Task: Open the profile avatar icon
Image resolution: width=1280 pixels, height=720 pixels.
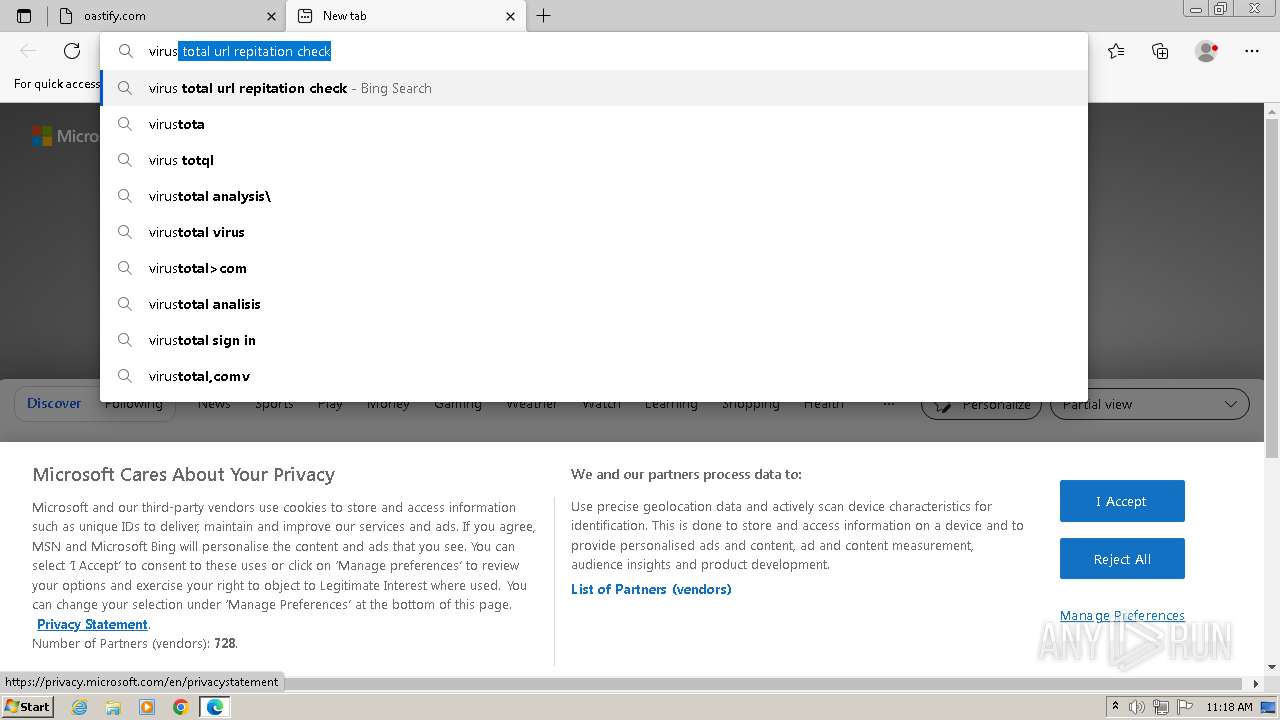Action: coord(1206,51)
